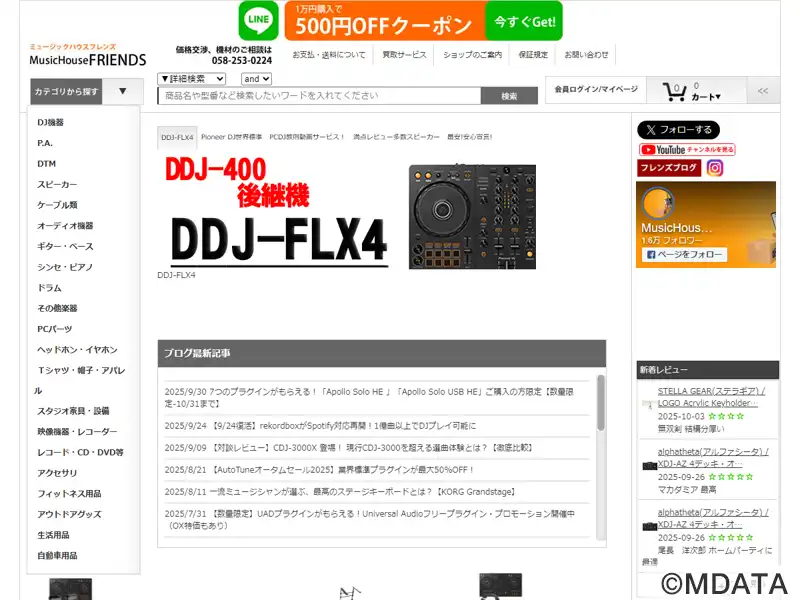Screen dimensions: 800x600
Task: Select the 最安!安心宣言 banner tab
Action: point(469,137)
